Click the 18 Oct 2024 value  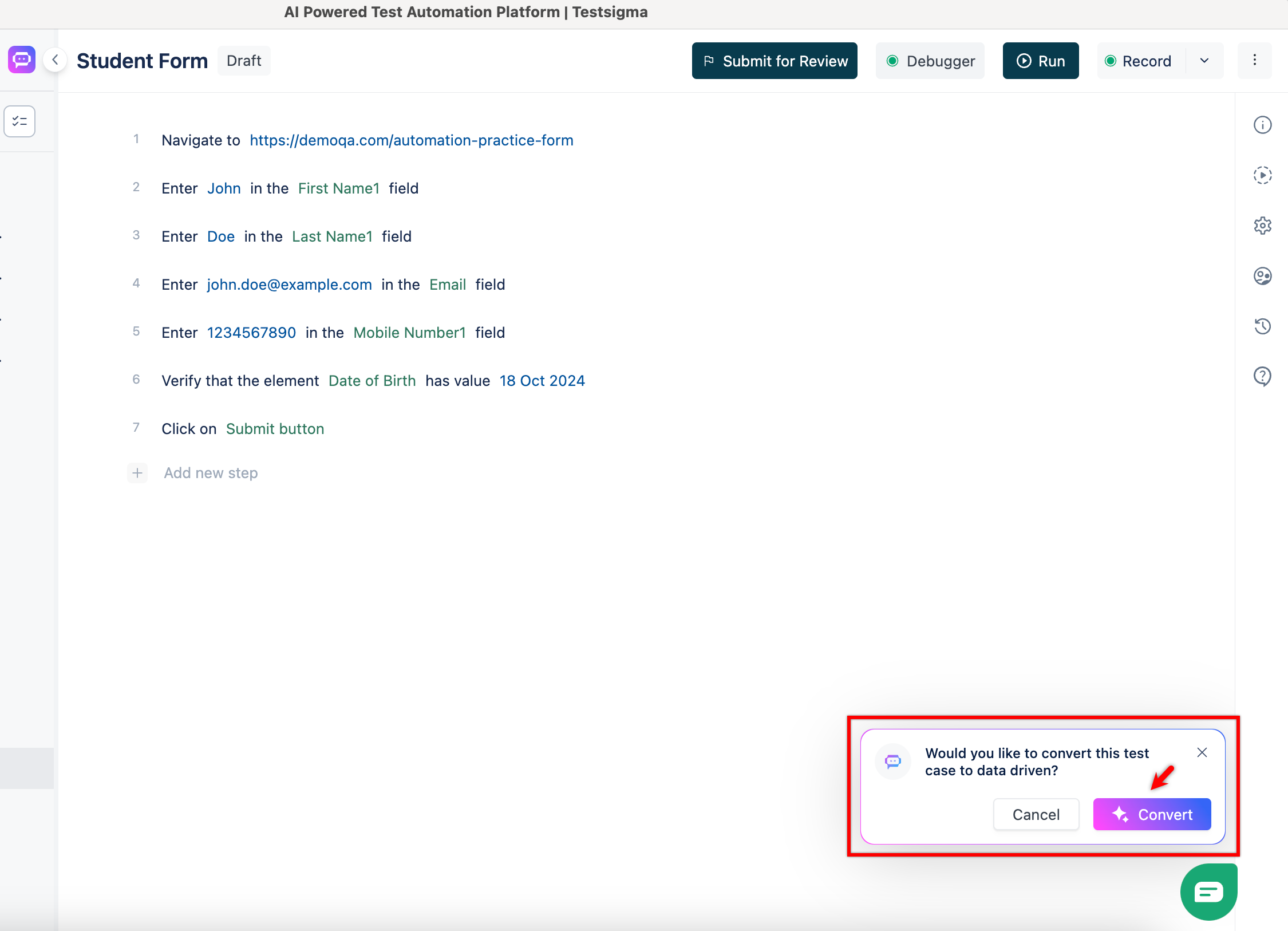click(x=542, y=381)
